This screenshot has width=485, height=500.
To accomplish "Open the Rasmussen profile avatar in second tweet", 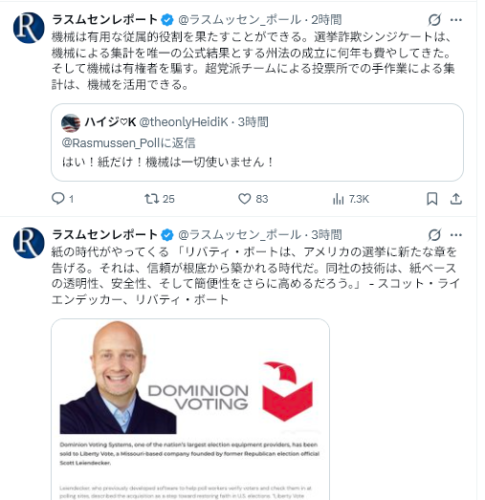I will tap(29, 243).
